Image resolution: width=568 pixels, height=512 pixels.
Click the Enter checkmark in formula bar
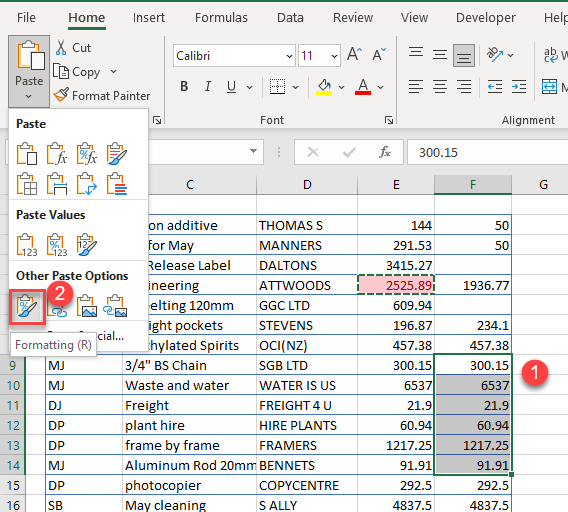pos(349,152)
